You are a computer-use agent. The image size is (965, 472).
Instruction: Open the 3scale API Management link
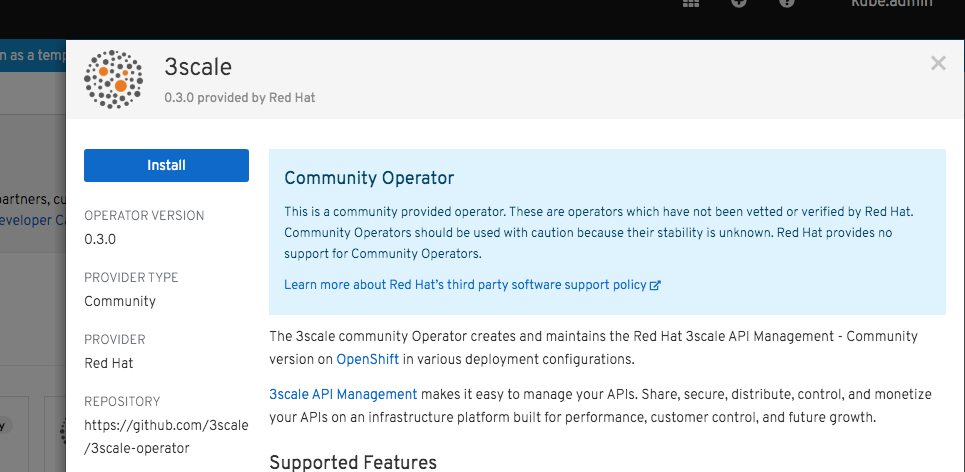(343, 394)
